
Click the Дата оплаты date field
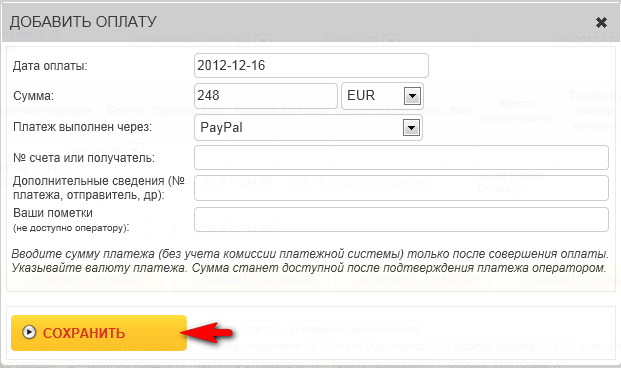pos(311,65)
